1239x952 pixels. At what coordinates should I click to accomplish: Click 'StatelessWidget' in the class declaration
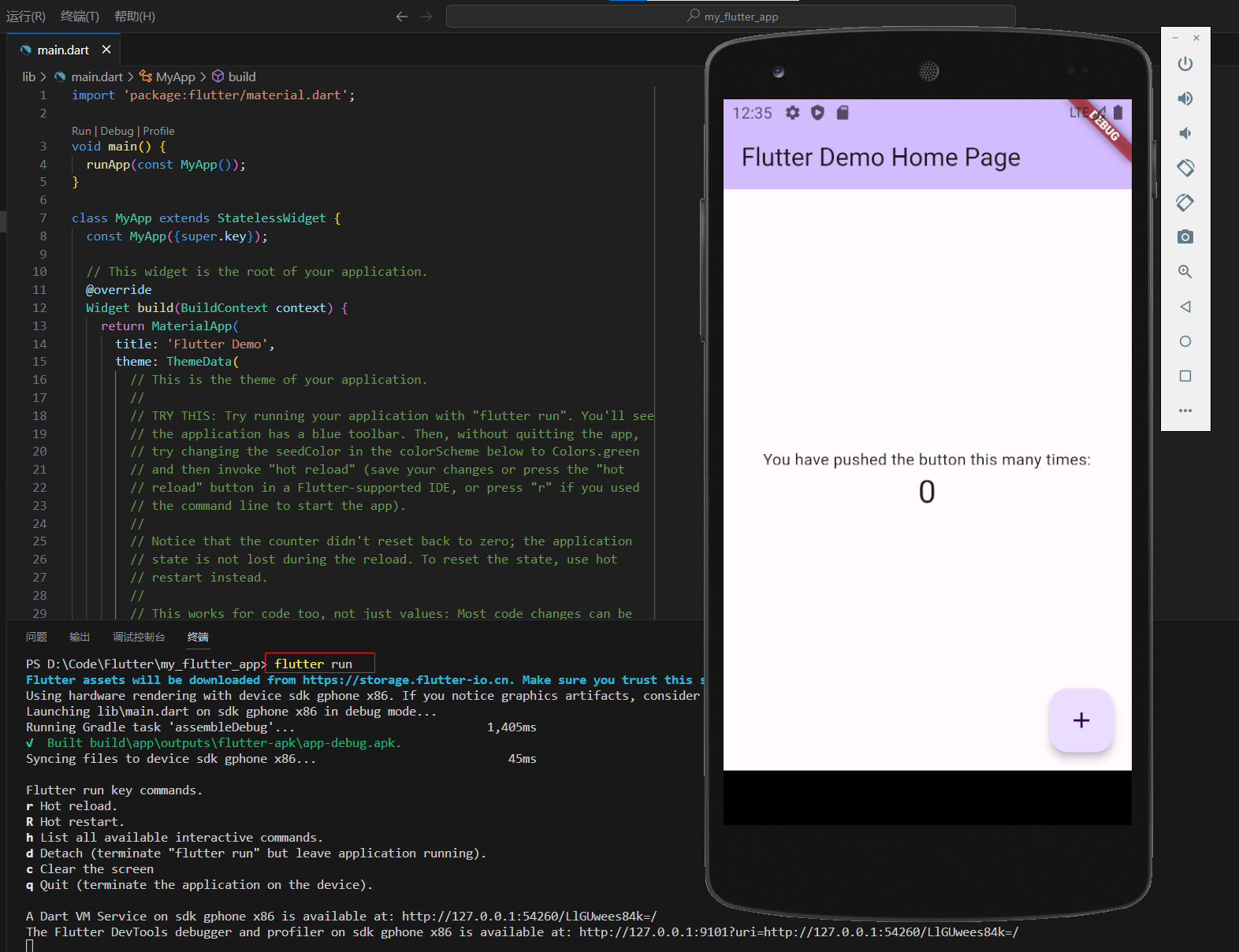[271, 218]
